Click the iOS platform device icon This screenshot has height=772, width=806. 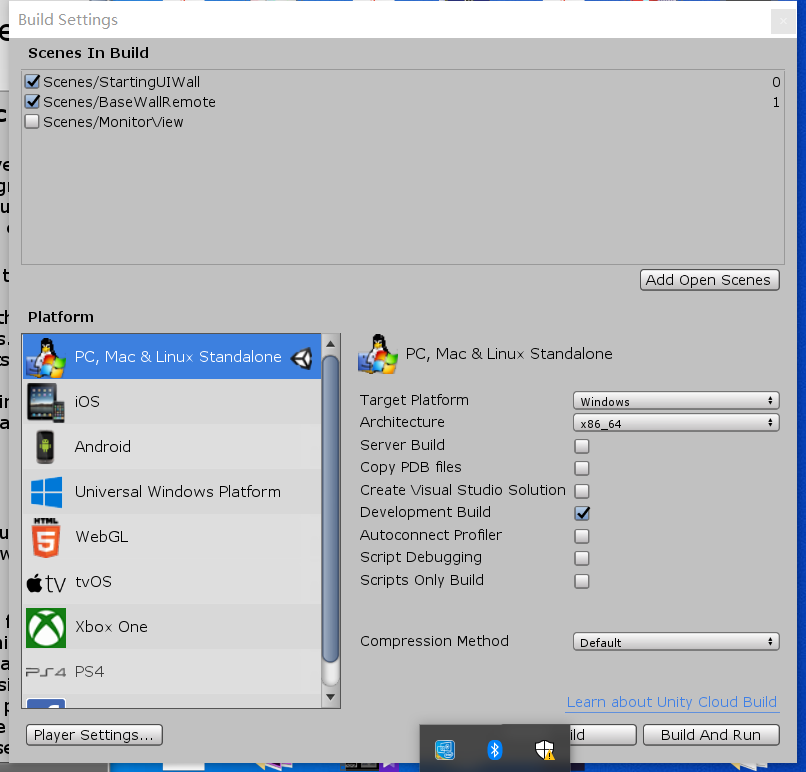[46, 402]
